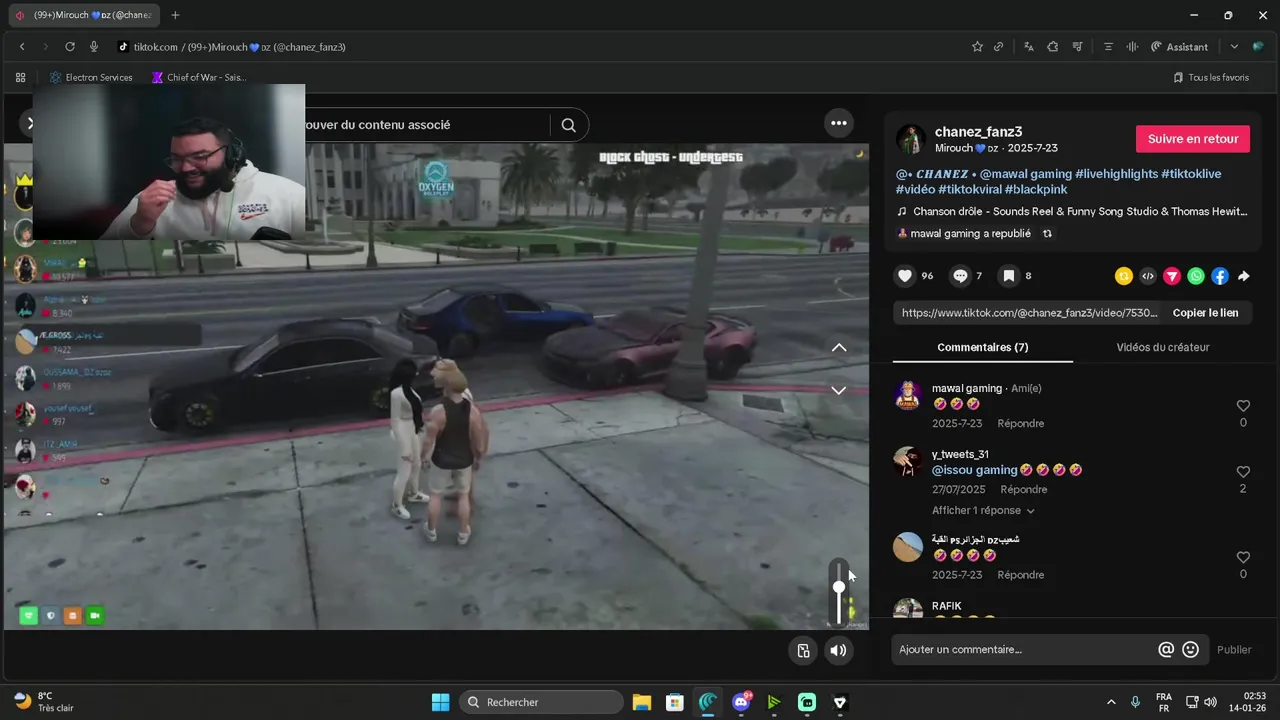This screenshot has height=720, width=1280.
Task: Open a new browser tab
Action: [176, 15]
